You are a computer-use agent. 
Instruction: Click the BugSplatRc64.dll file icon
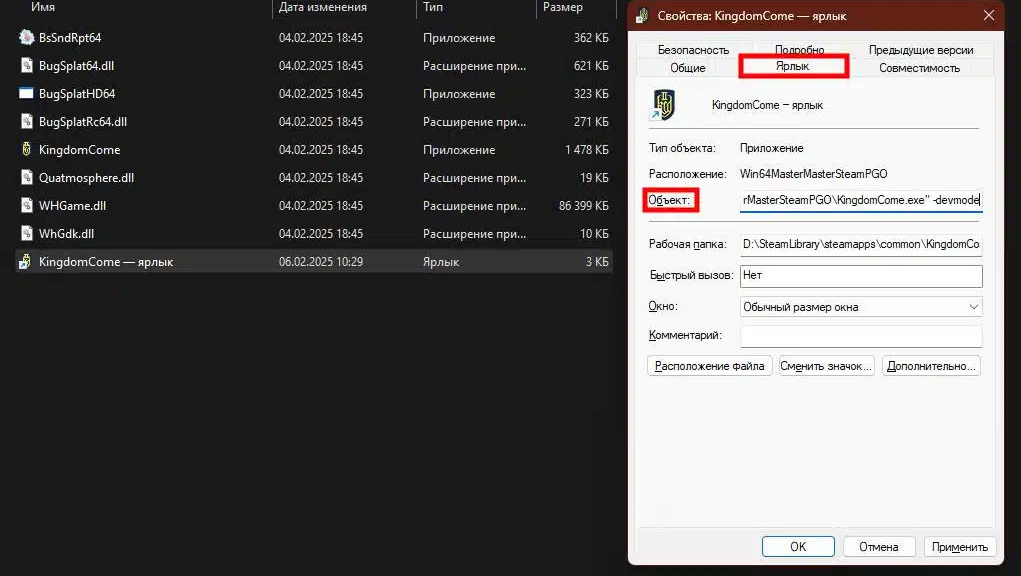tap(26, 122)
